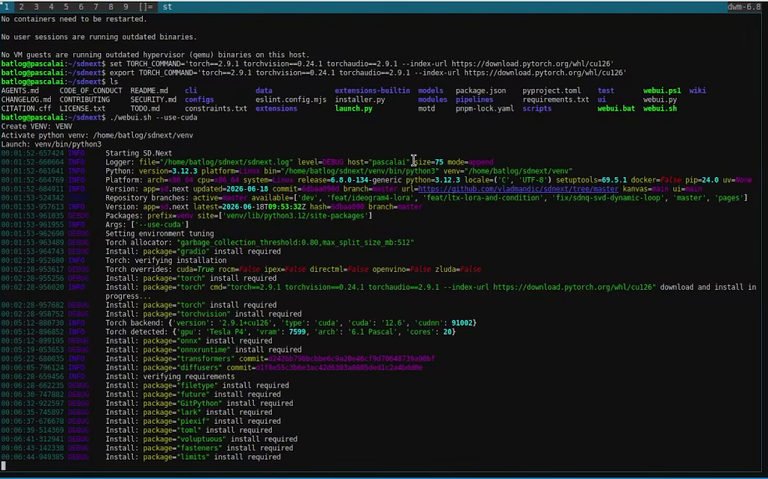Screen dimensions: 768x479
Task: Click the pytorch.org URL in Install cmd line
Action: click(572, 287)
